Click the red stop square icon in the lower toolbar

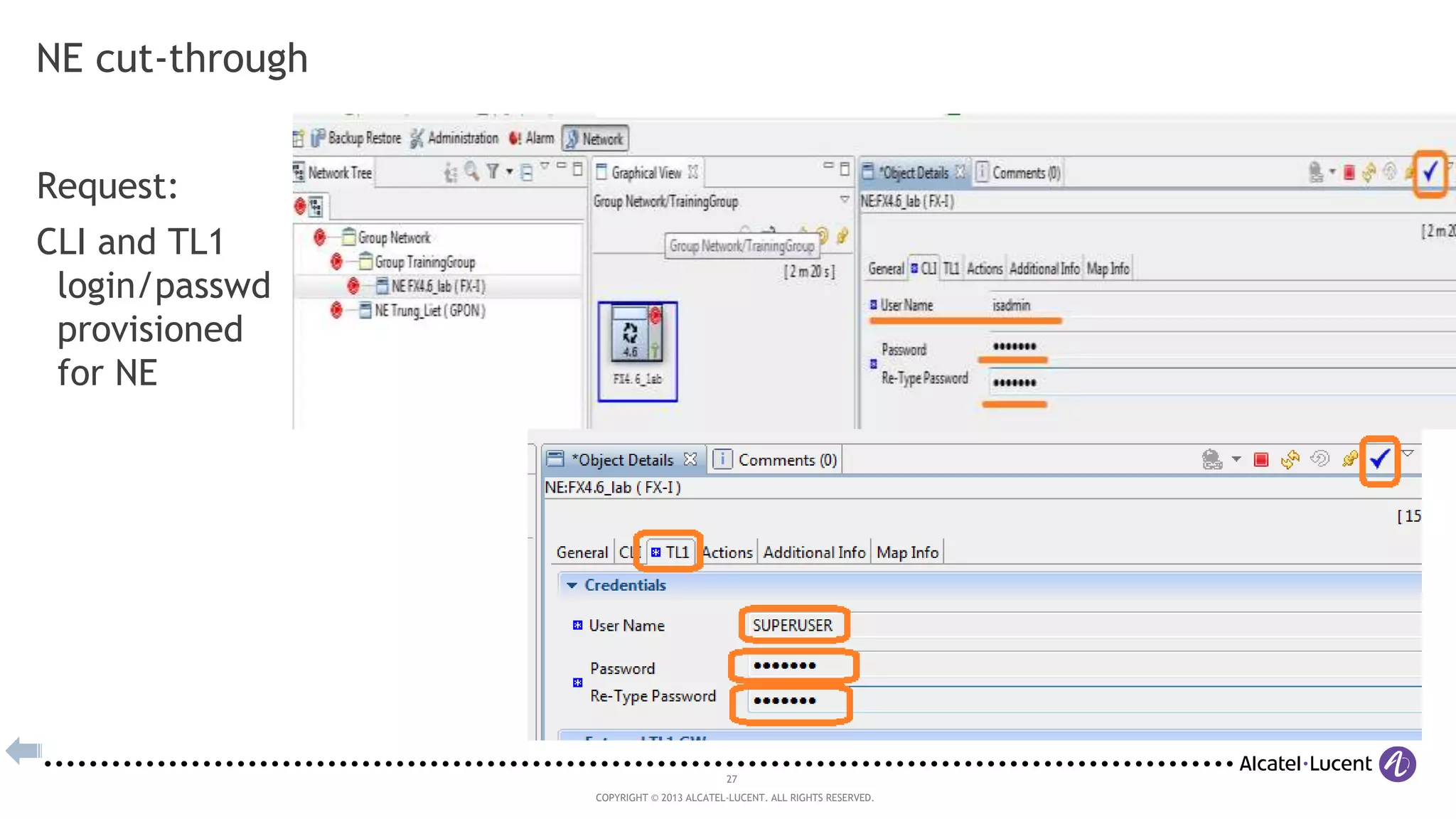pos(1261,460)
